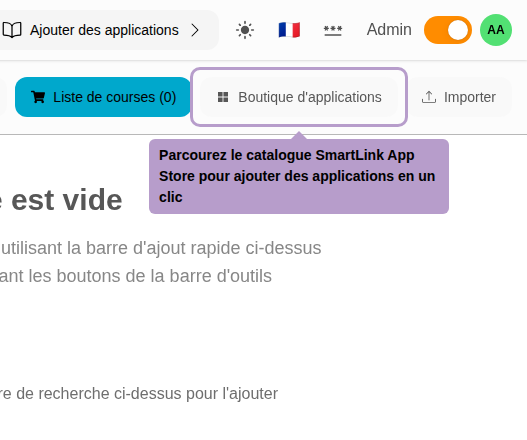Click the password asterisks icon
This screenshot has height=440, width=527.
[x=333, y=30]
